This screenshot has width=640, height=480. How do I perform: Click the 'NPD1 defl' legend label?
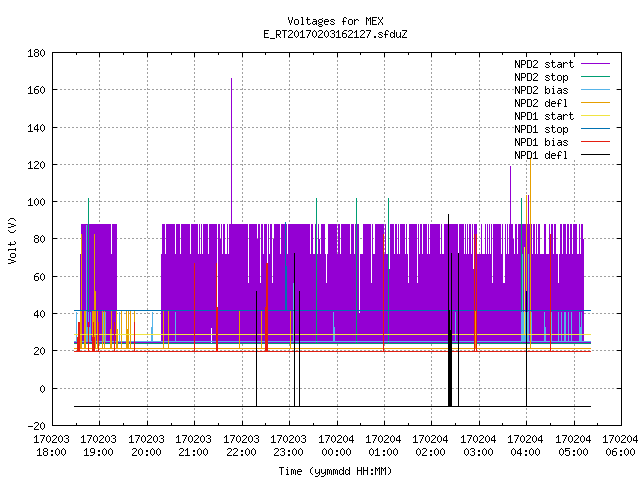[x=541, y=156]
